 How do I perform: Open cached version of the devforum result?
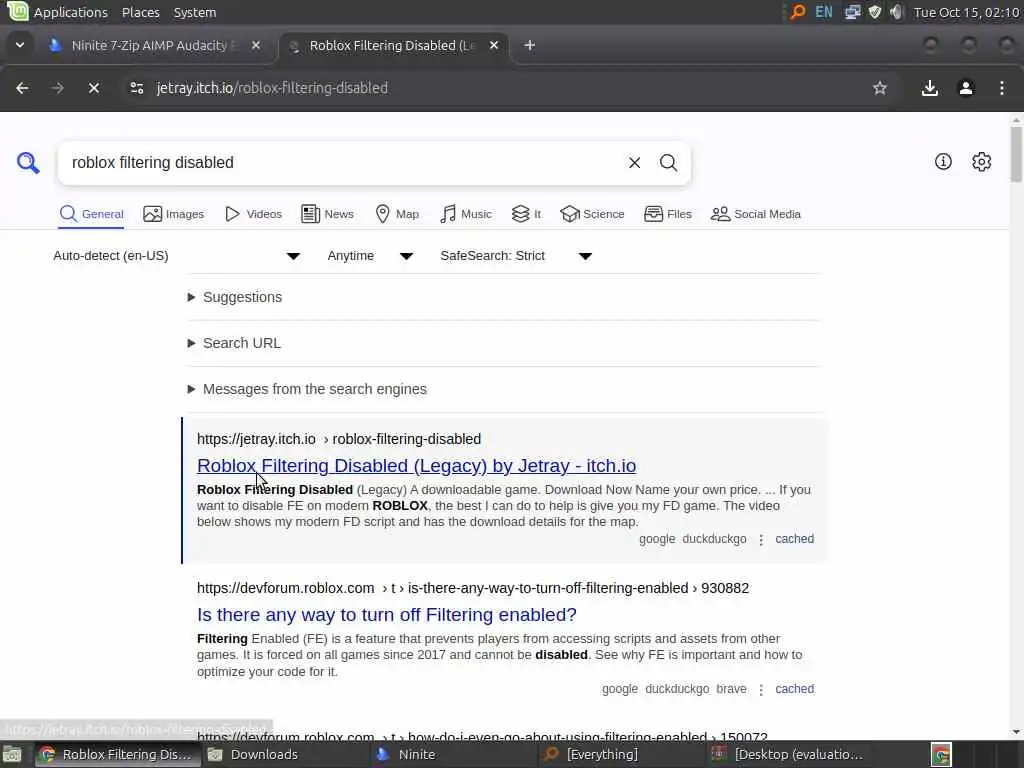[x=794, y=689]
